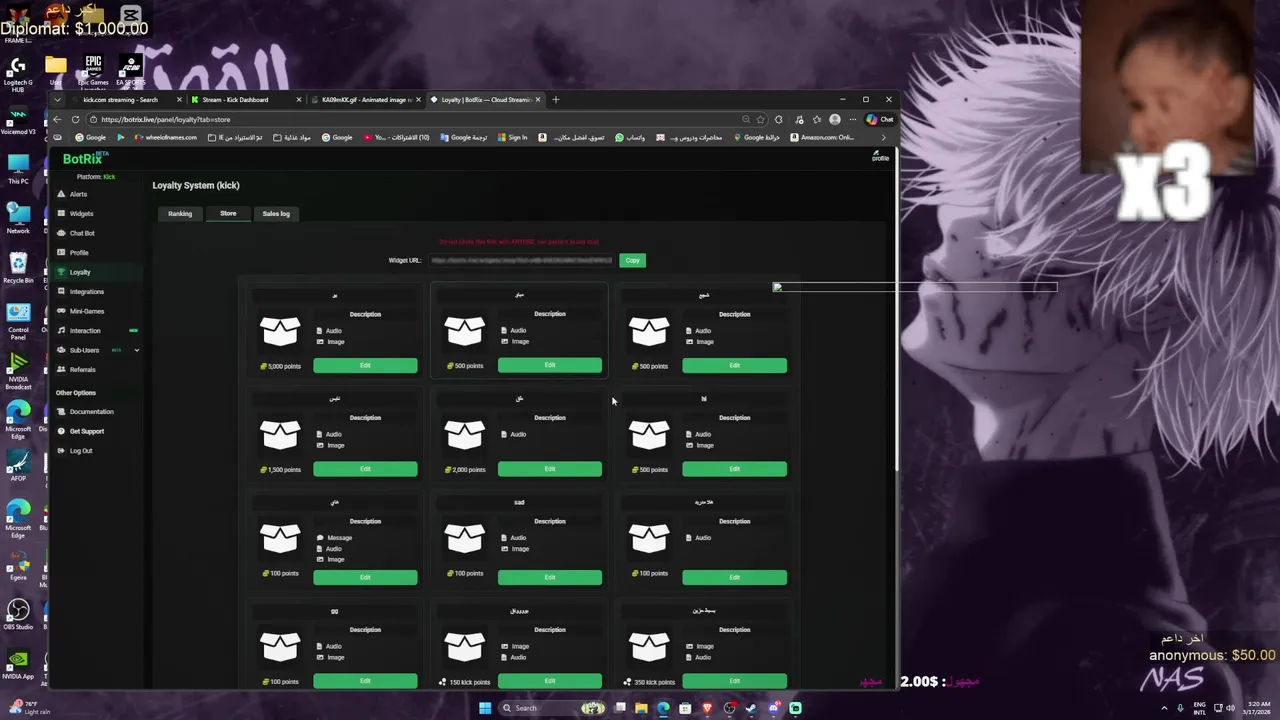Open the profile avatar in BotRix header

pos(880,156)
